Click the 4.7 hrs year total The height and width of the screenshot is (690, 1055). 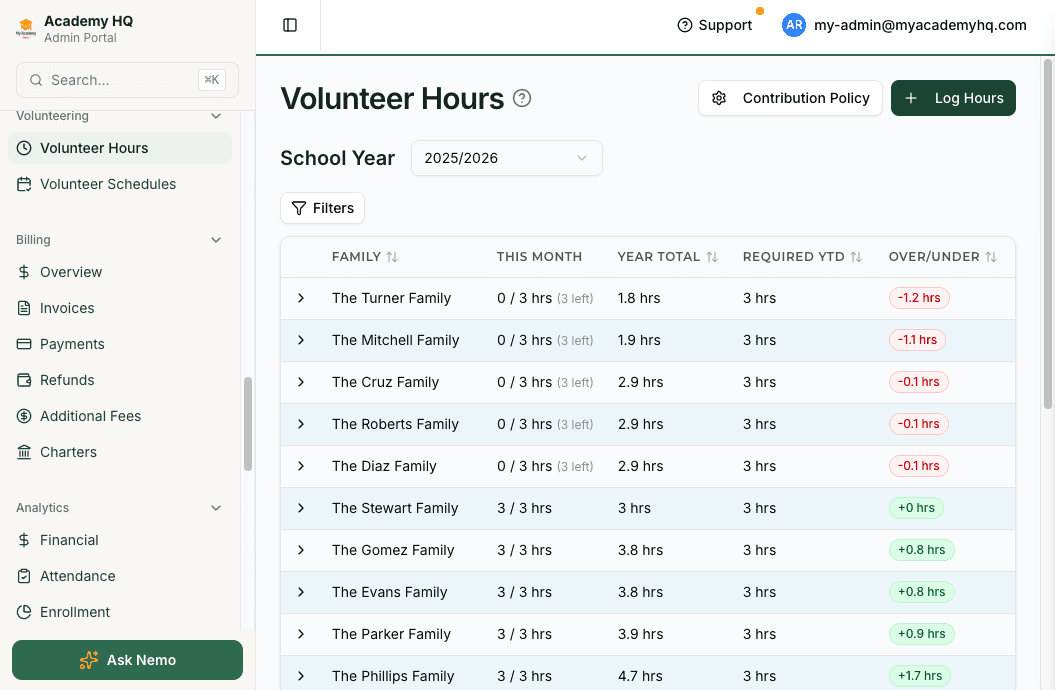point(640,676)
